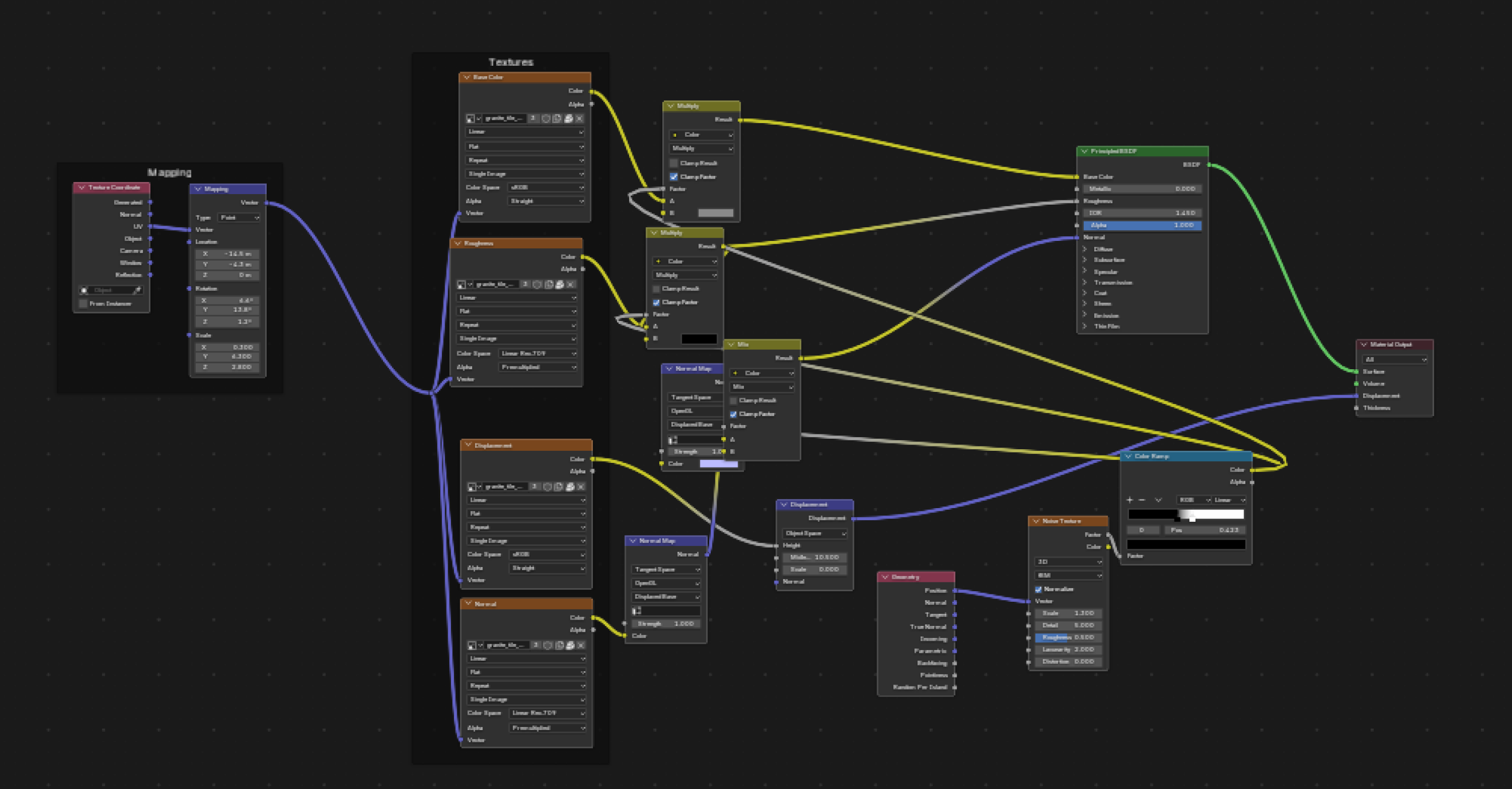Collapse the Color Ramp node
The image size is (1512, 789).
(1128, 456)
